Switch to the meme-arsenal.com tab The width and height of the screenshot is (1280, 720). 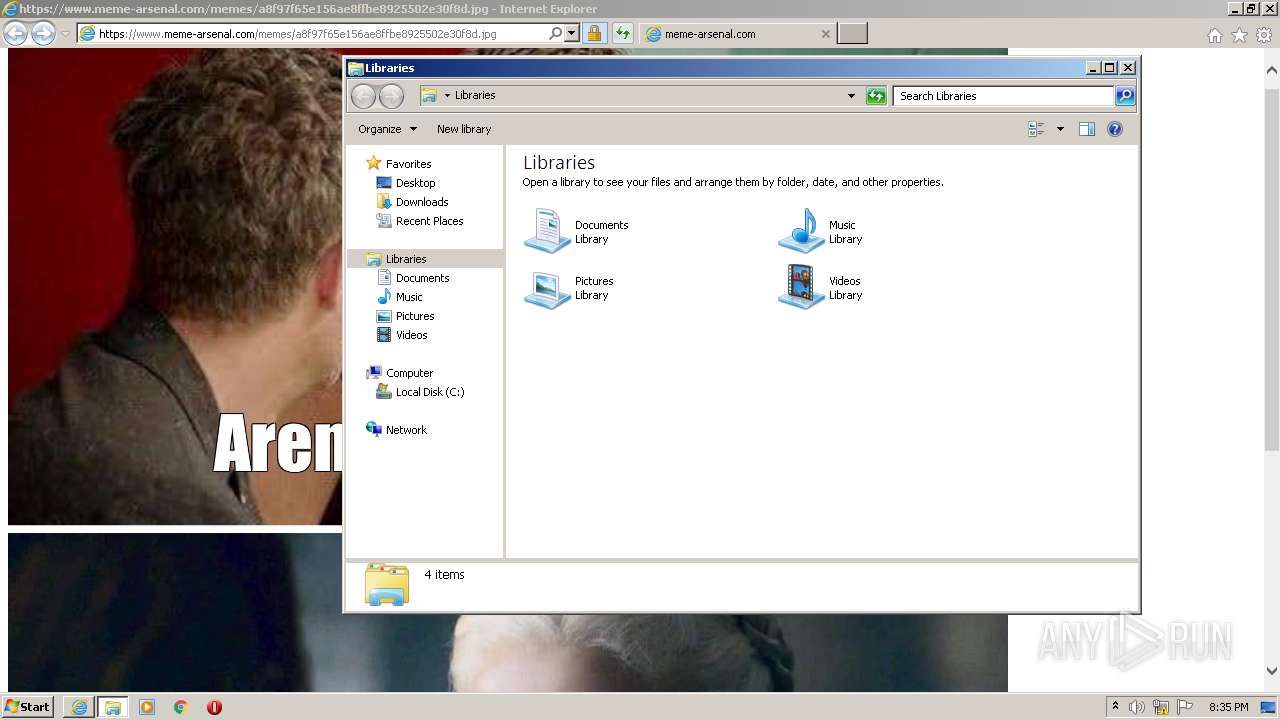[738, 33]
